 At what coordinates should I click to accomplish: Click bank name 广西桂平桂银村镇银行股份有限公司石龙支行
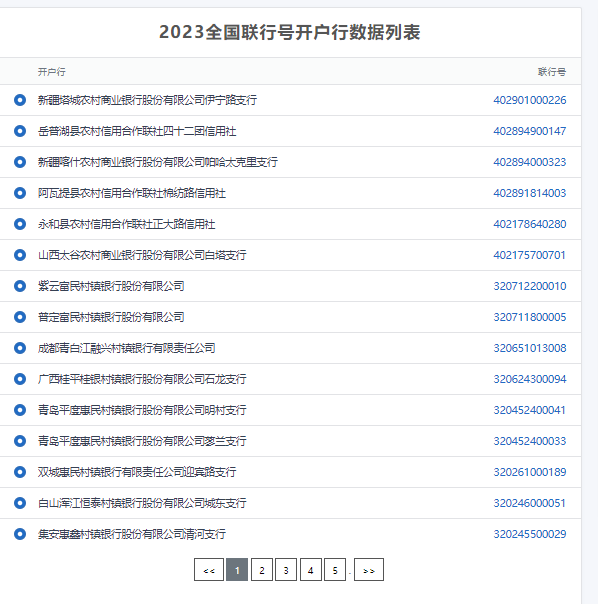click(x=142, y=379)
